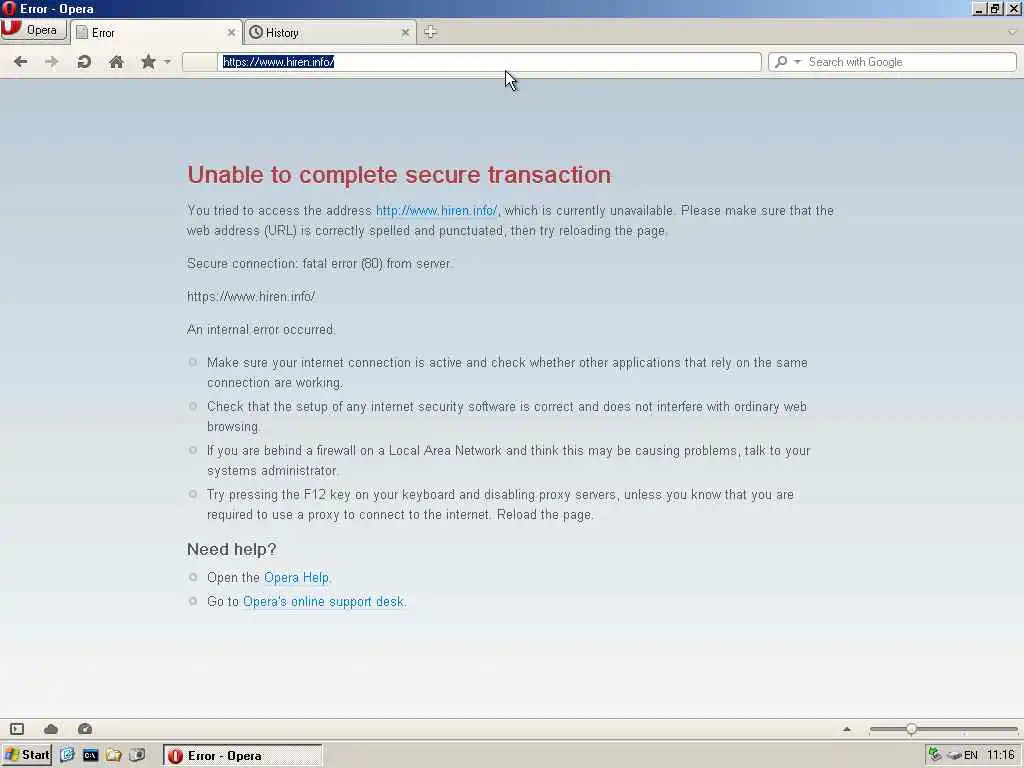Open the Opera main menu button
Screen dimensions: 1024x768
[33, 30]
